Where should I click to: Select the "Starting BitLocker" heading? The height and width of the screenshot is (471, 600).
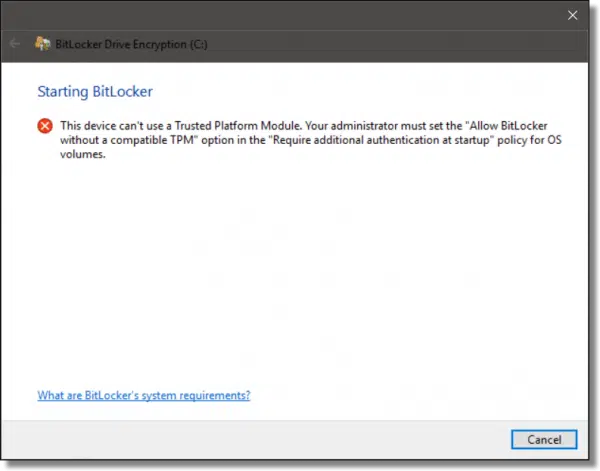tap(95, 92)
